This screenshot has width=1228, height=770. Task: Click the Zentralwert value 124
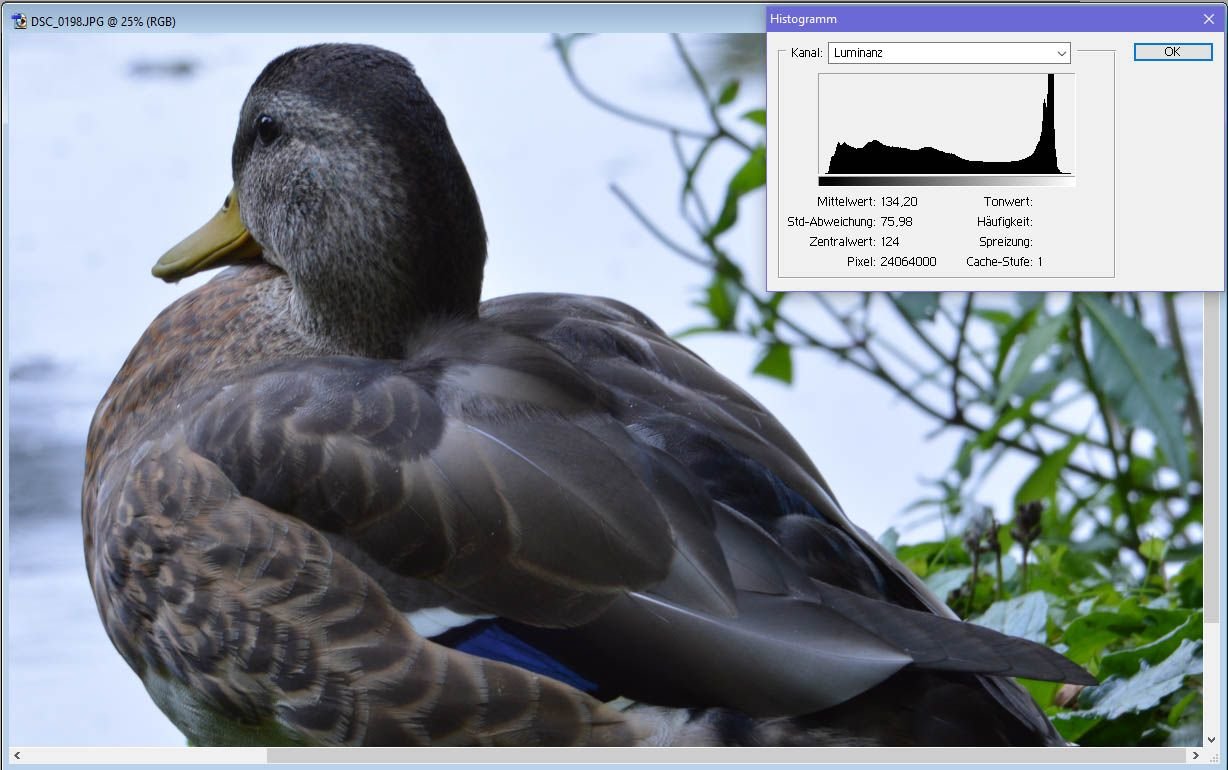coord(890,242)
